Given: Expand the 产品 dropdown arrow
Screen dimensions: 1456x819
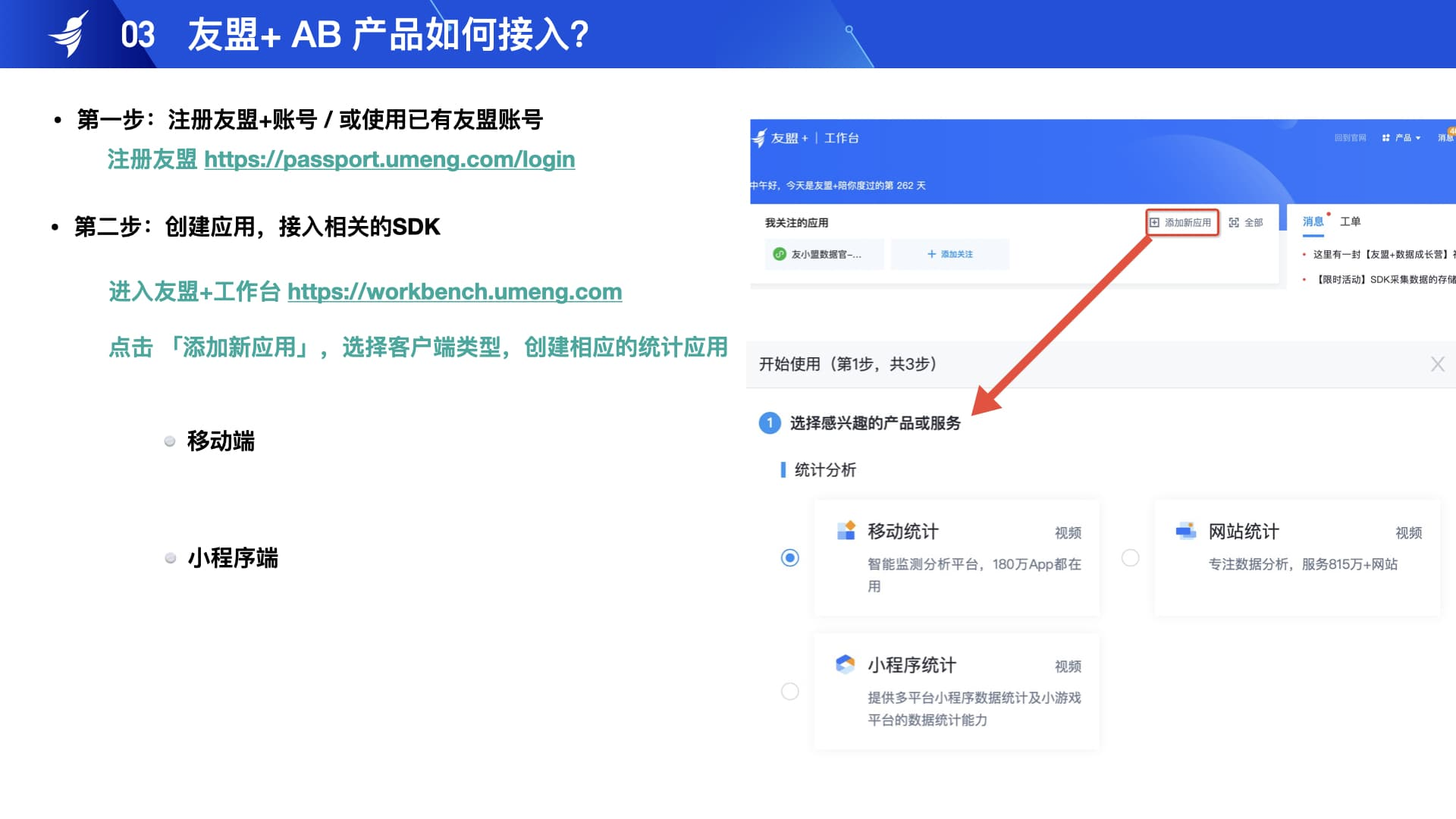Looking at the screenshot, I should [1418, 138].
